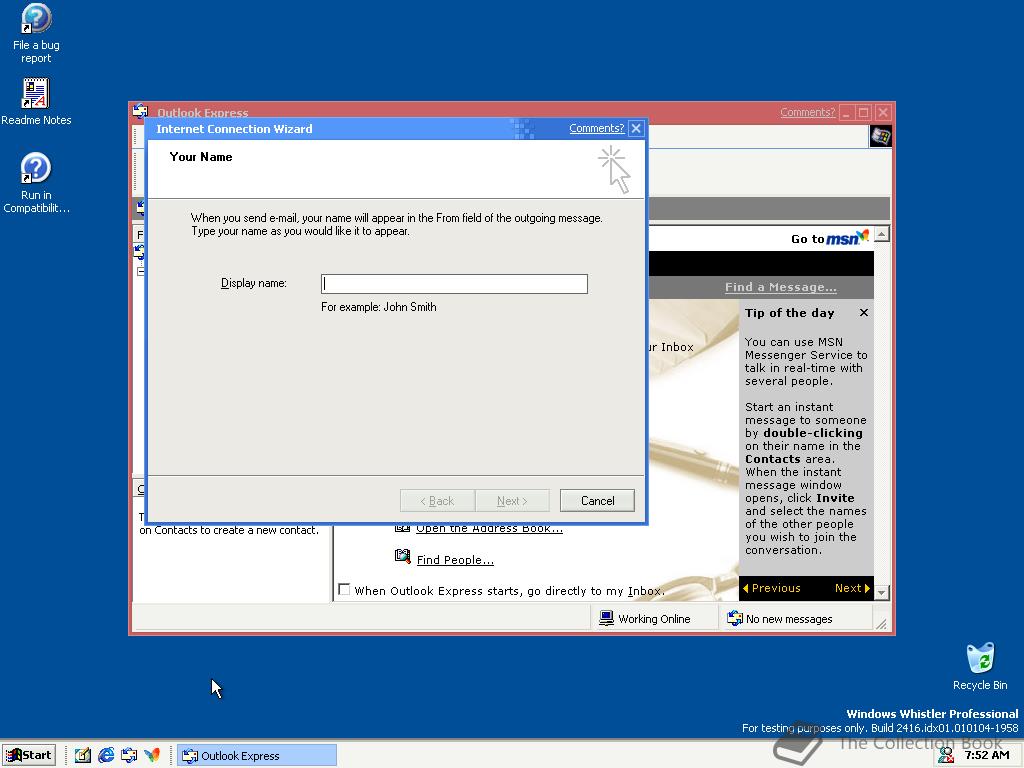This screenshot has height=768, width=1024.
Task: Click the No new messages status icon
Action: pos(735,618)
